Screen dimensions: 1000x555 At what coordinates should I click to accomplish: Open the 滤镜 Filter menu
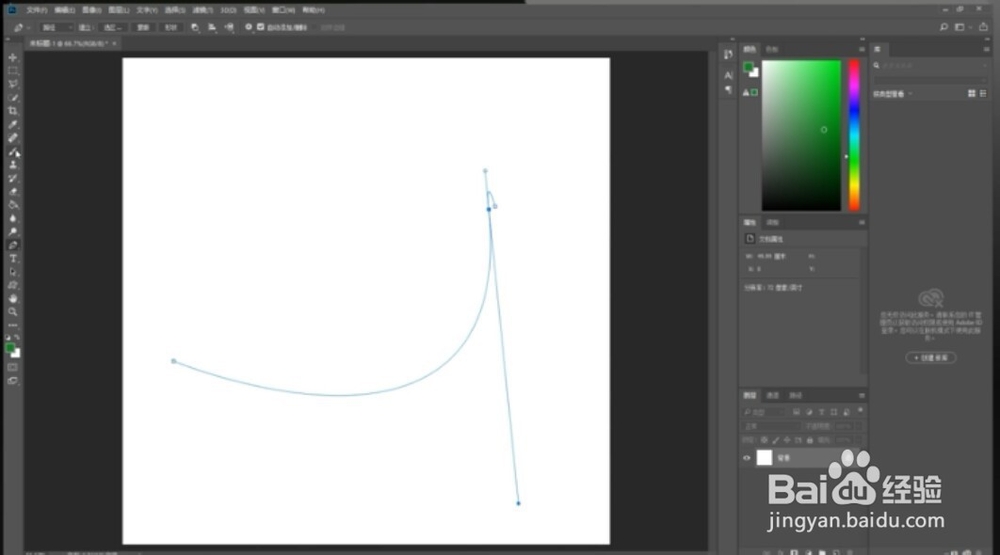coord(202,10)
